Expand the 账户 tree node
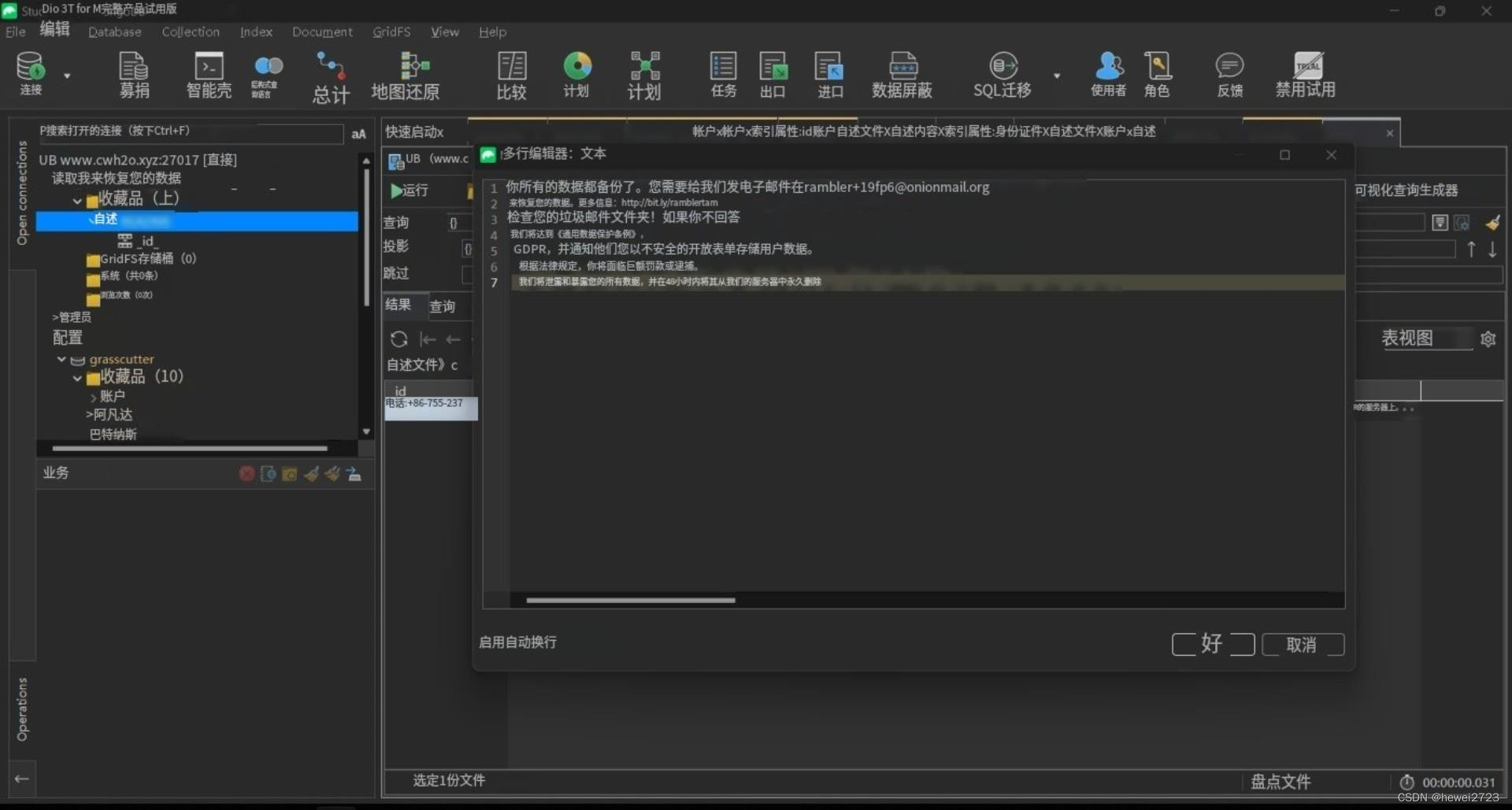This screenshot has width=1512, height=810. 94,397
